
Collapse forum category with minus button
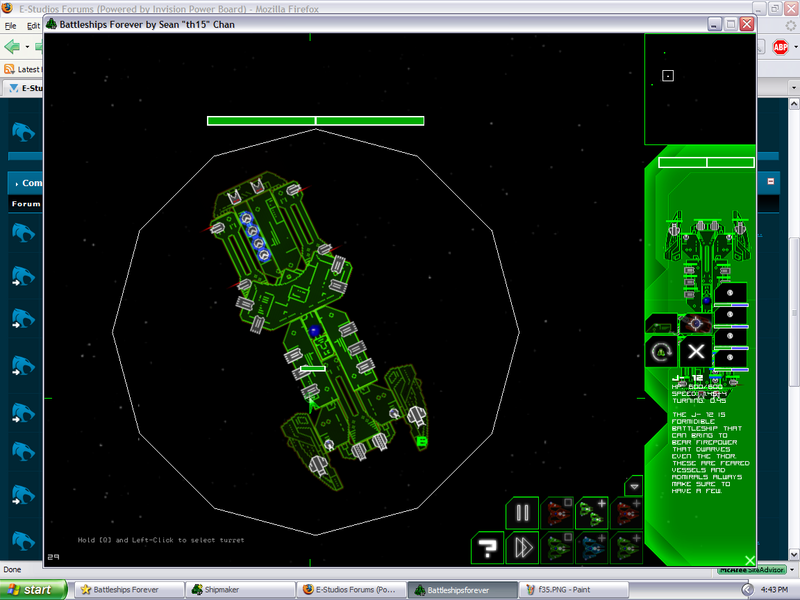pyautogui.click(x=770, y=181)
